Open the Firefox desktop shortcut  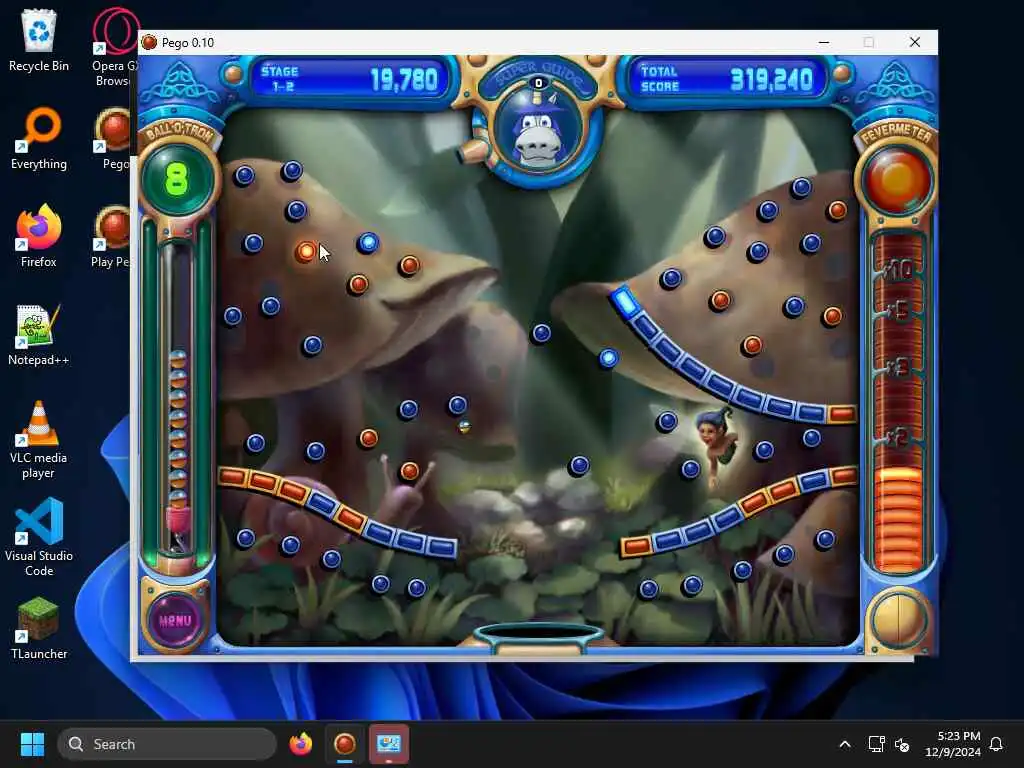(x=39, y=236)
